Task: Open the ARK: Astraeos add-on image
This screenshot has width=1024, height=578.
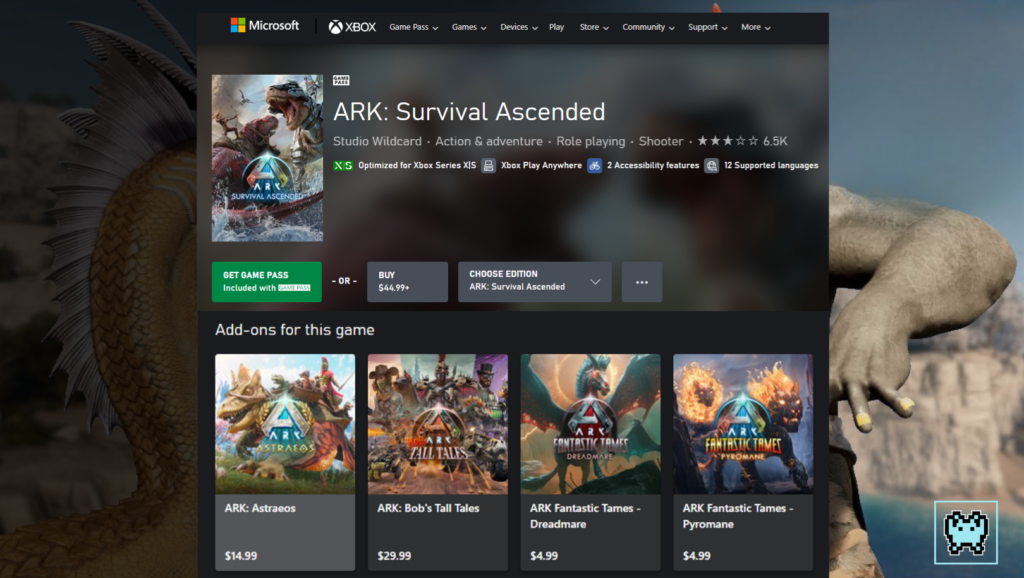Action: click(285, 424)
